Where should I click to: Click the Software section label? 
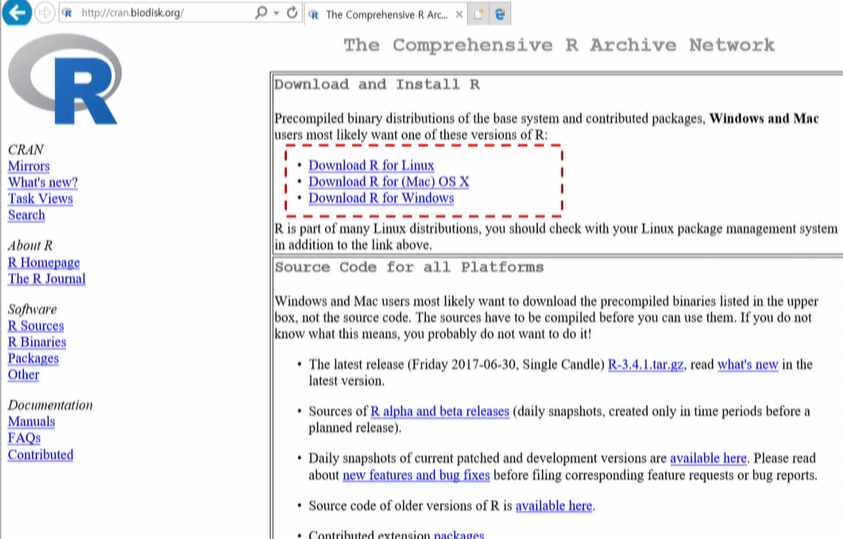[32, 310]
